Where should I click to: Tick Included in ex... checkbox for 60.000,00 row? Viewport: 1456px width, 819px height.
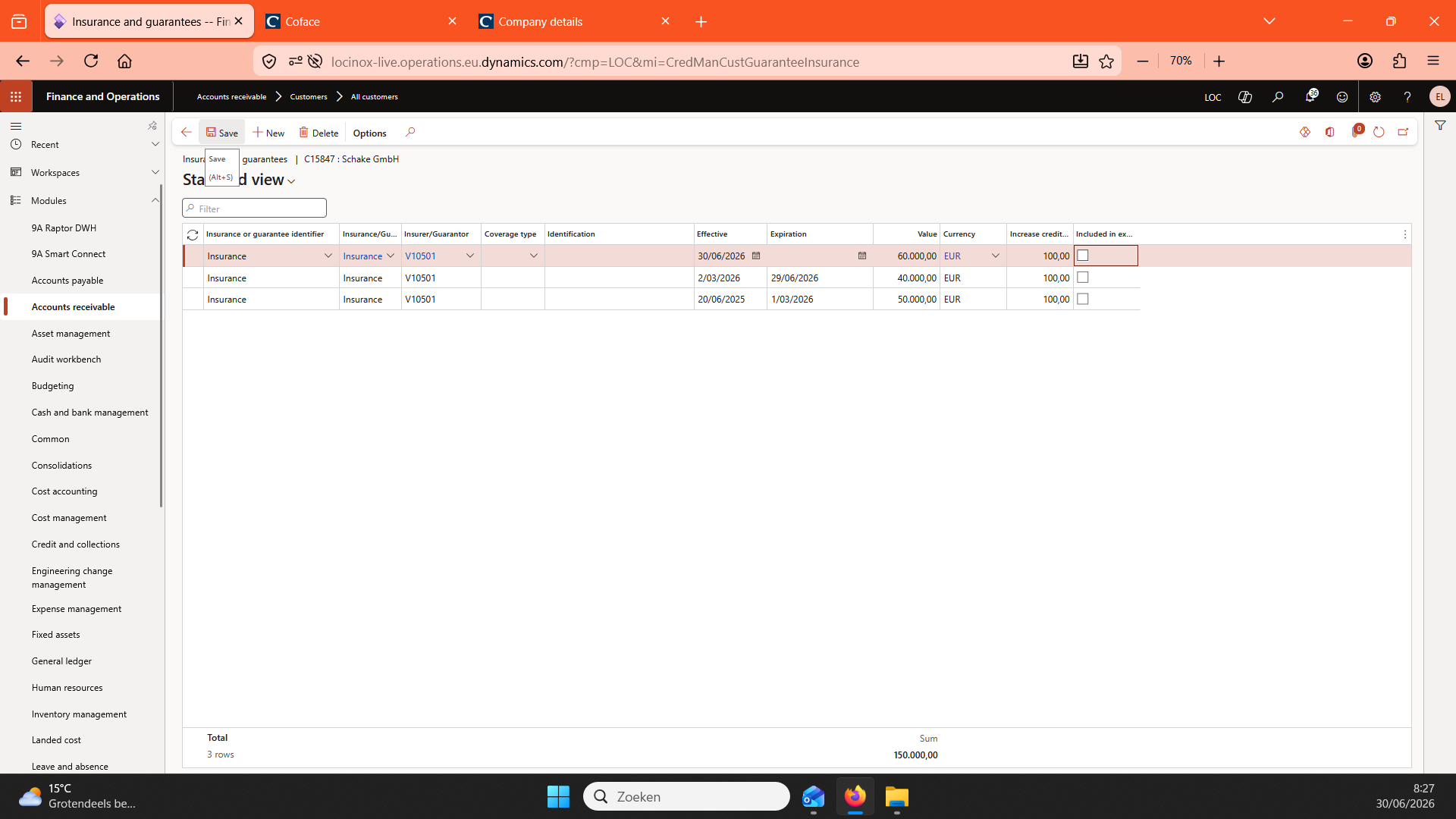coord(1083,256)
